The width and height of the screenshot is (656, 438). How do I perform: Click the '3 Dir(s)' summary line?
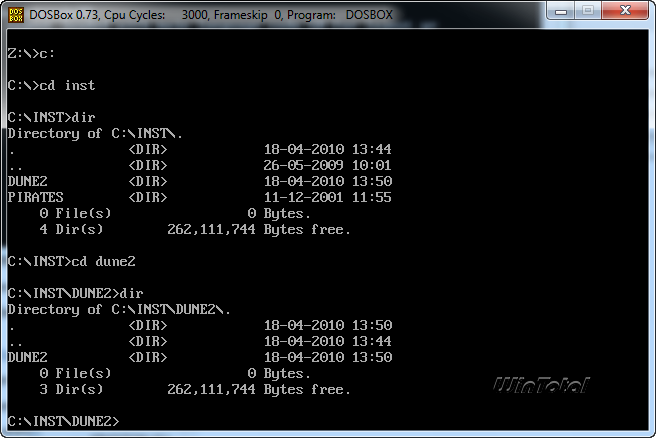click(195, 389)
